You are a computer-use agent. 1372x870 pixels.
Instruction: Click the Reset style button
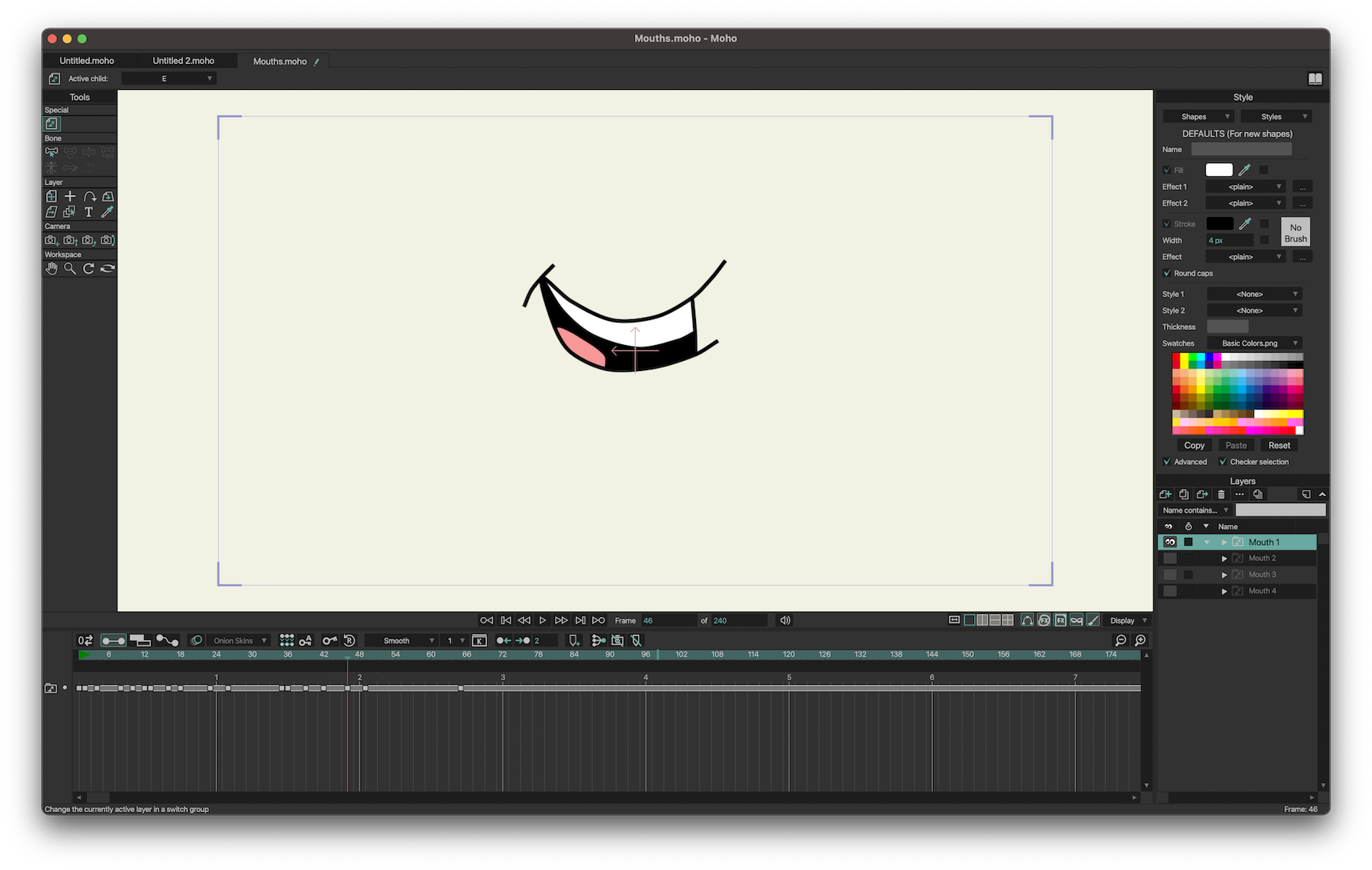(1279, 446)
